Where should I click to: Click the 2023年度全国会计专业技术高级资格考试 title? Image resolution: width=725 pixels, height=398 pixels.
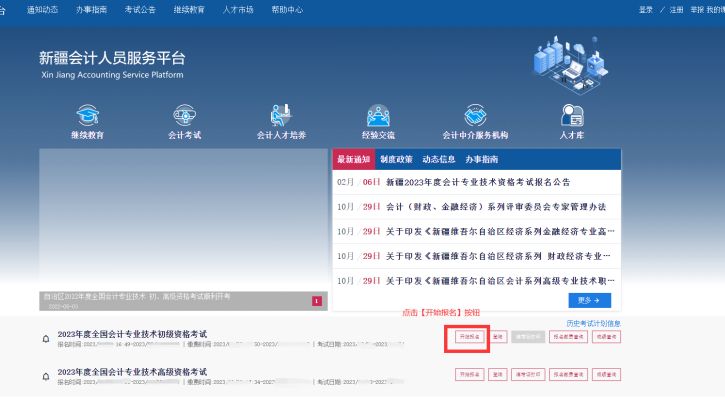(x=132, y=372)
